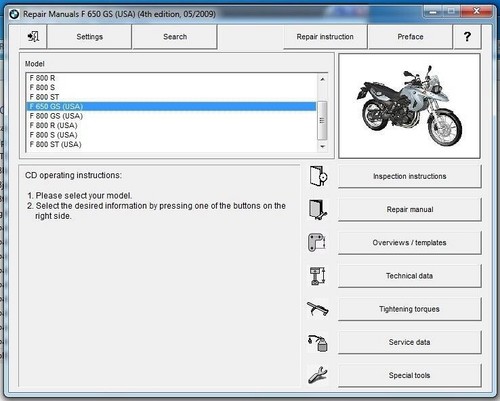Select model F 800 S (USA)
The height and width of the screenshot is (401, 500).
pyautogui.click(x=171, y=135)
